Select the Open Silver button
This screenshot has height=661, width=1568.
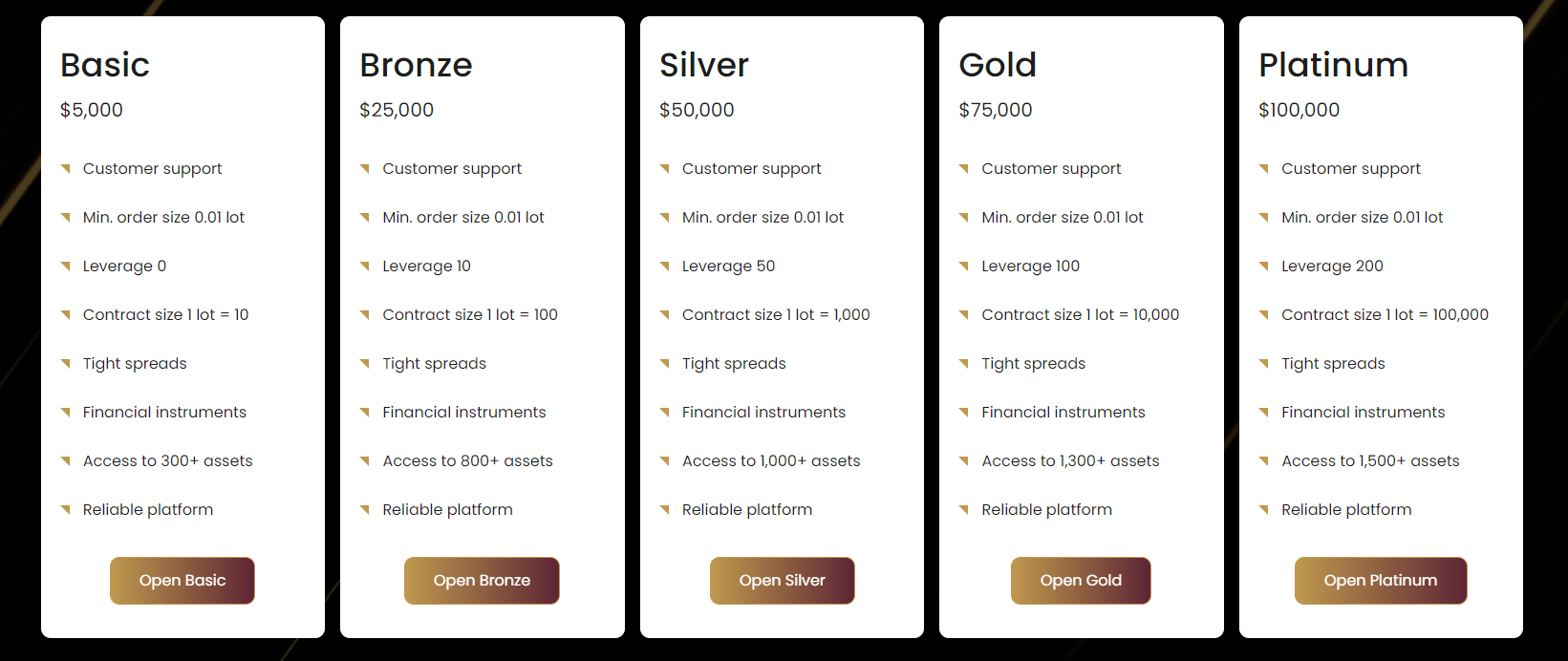[x=782, y=581]
